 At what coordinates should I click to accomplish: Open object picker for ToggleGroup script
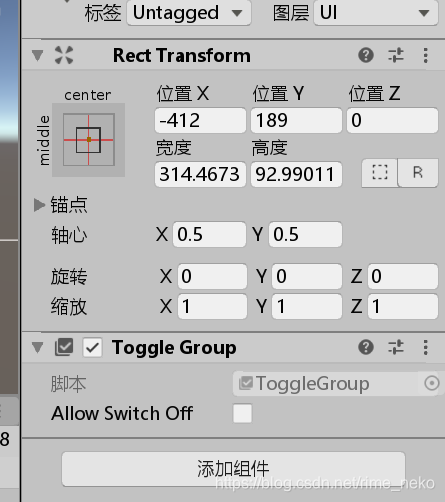[432, 383]
